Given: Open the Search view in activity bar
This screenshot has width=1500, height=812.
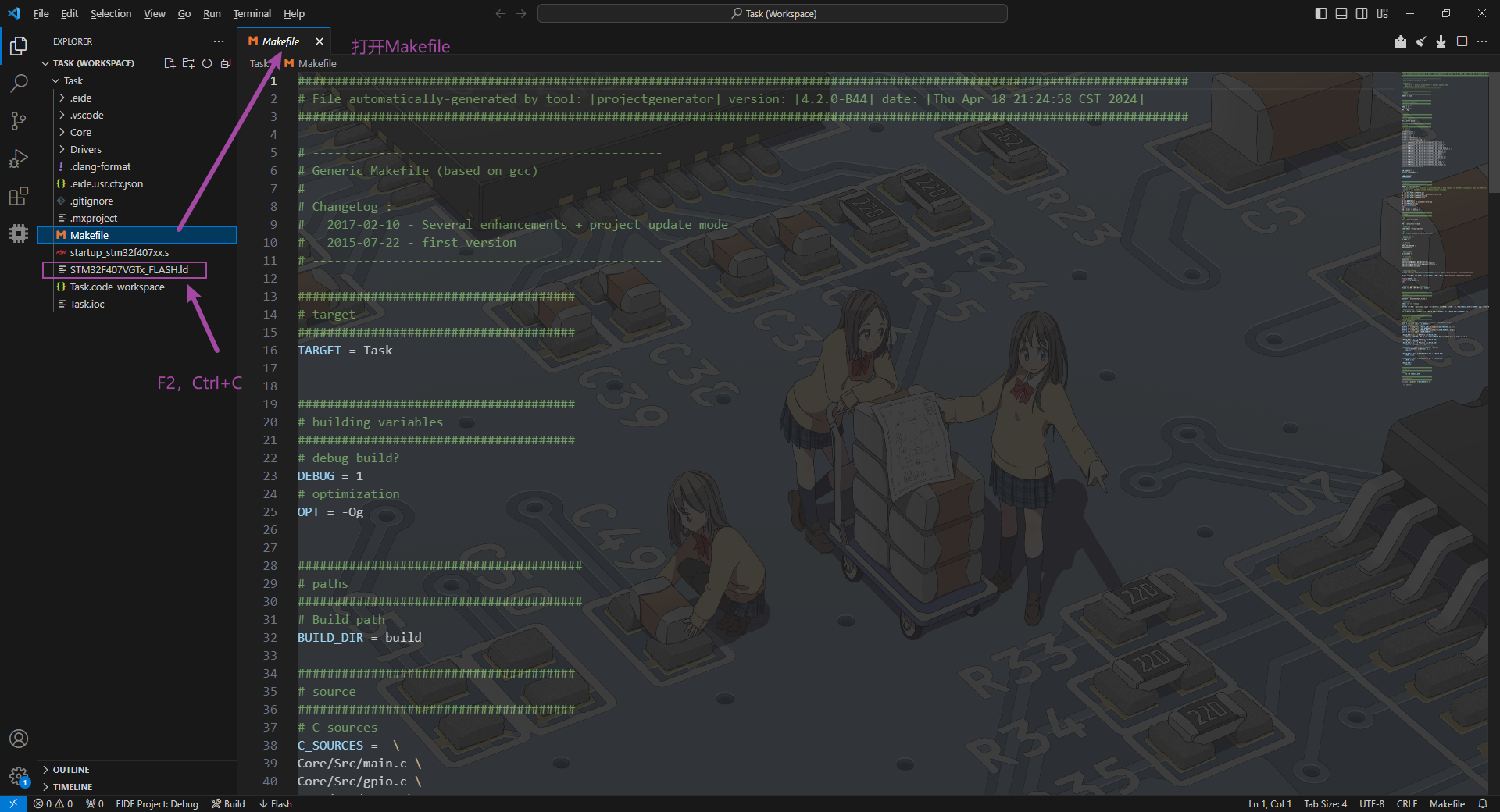Looking at the screenshot, I should tap(18, 83).
